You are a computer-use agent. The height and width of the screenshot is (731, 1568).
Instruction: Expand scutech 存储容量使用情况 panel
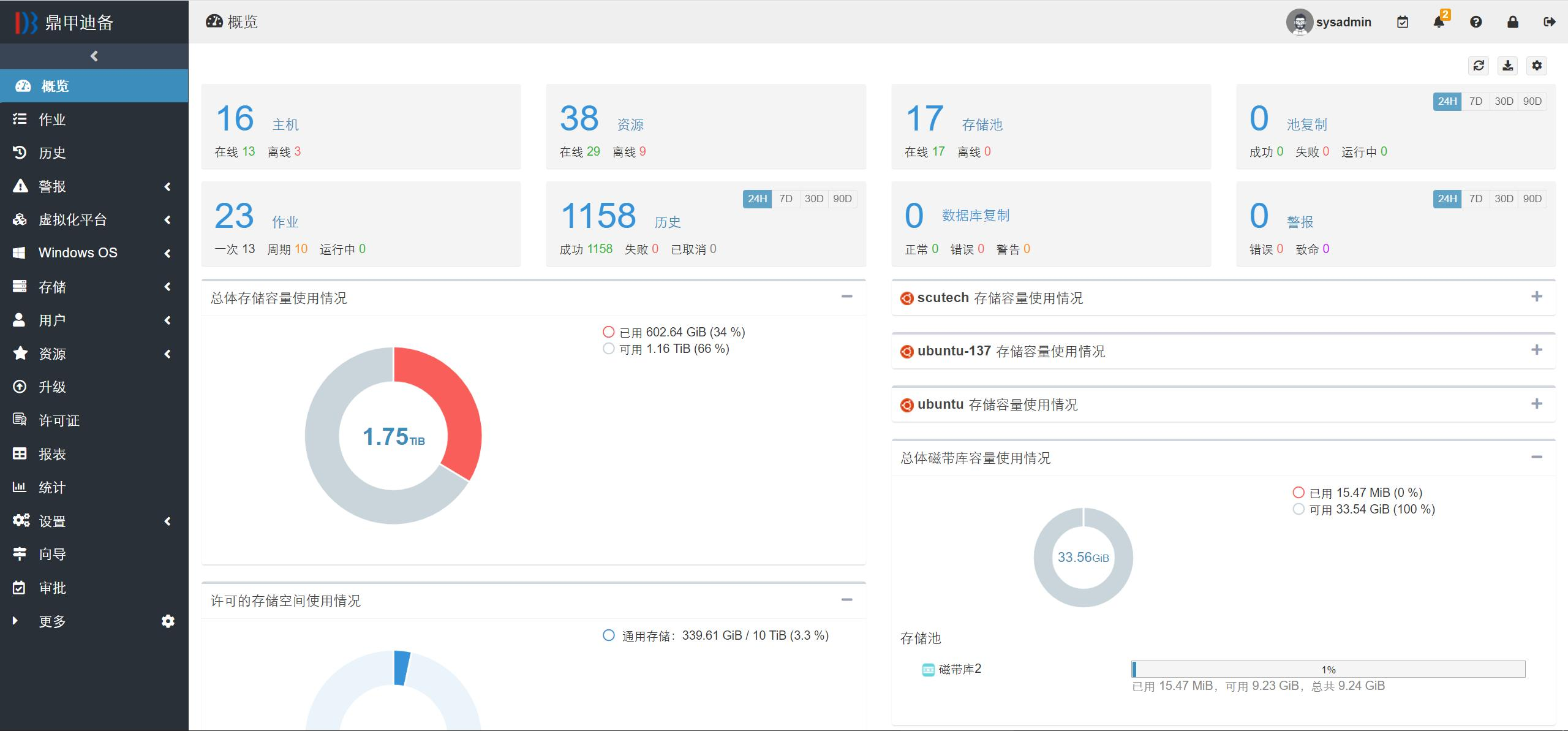(1536, 297)
